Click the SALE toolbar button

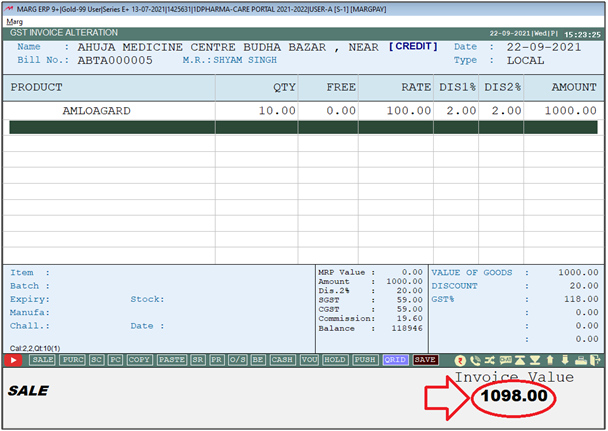pyautogui.click(x=42, y=360)
